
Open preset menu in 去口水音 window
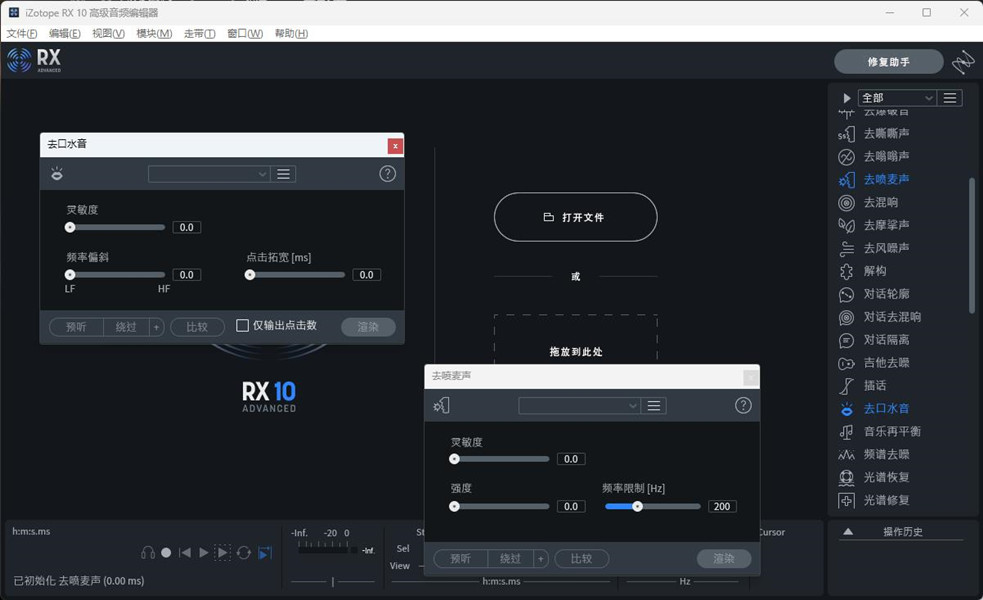pos(283,174)
